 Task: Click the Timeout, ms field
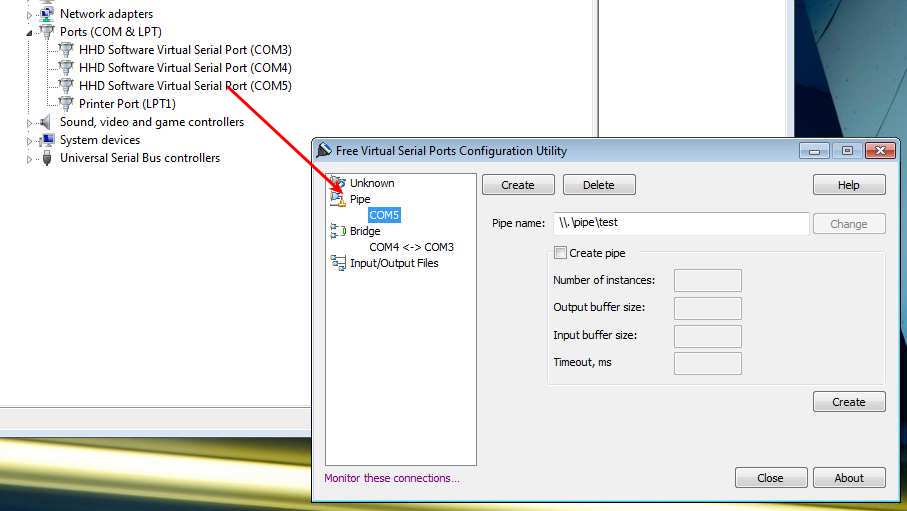point(707,363)
